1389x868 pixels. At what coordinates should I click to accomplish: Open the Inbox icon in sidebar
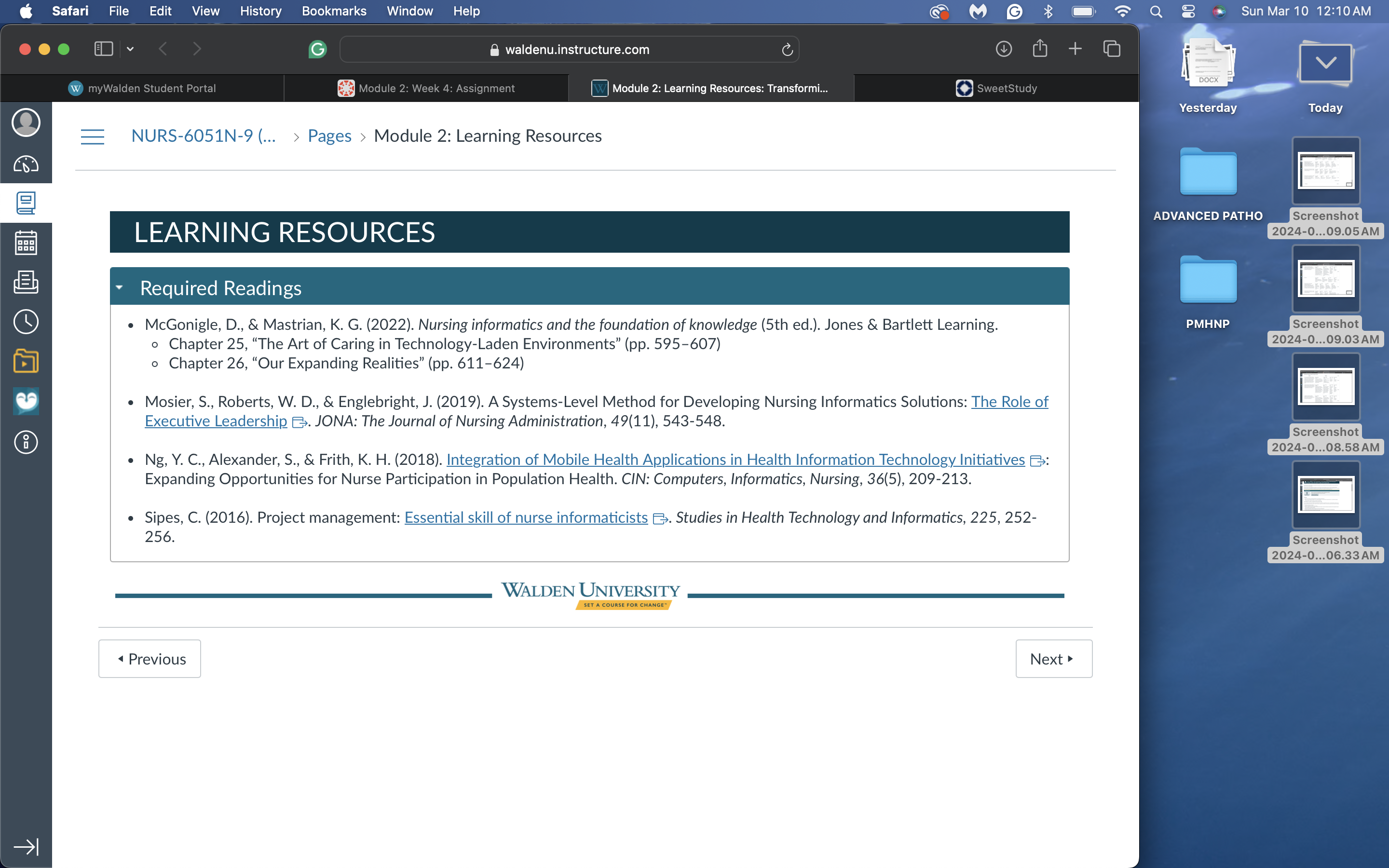[26, 282]
